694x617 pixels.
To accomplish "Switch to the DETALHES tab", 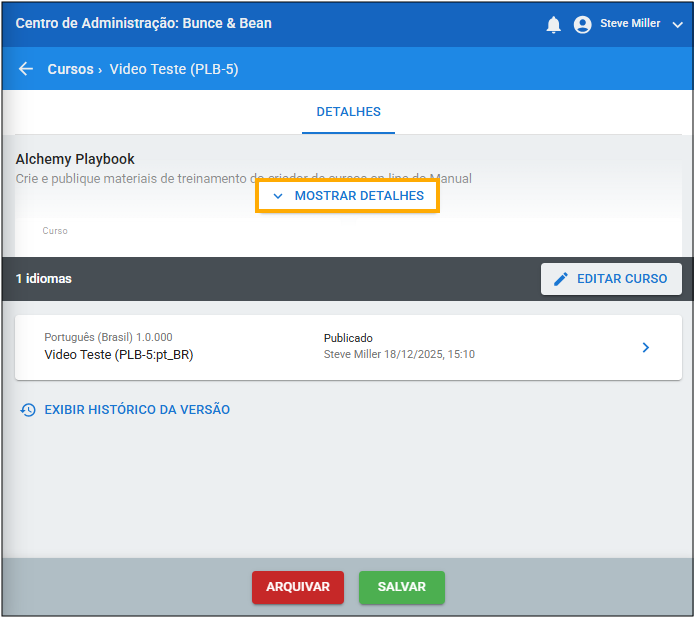I will point(348,112).
